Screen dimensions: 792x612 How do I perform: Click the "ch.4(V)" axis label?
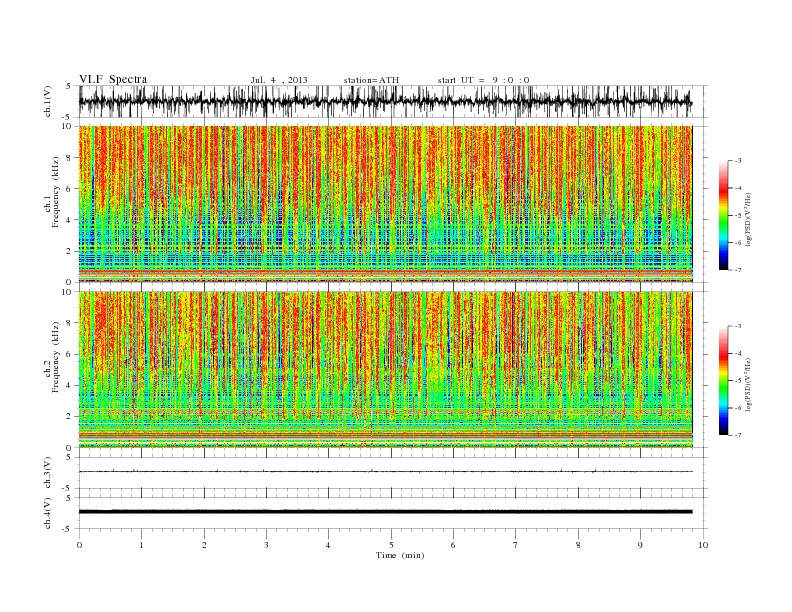[x=48, y=513]
